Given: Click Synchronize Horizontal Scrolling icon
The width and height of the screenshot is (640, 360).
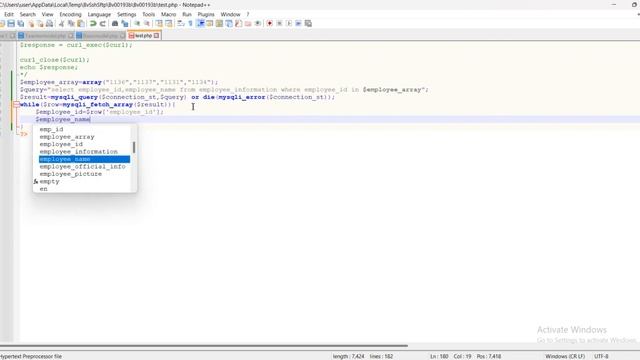Looking at the screenshot, I should click(169, 24).
